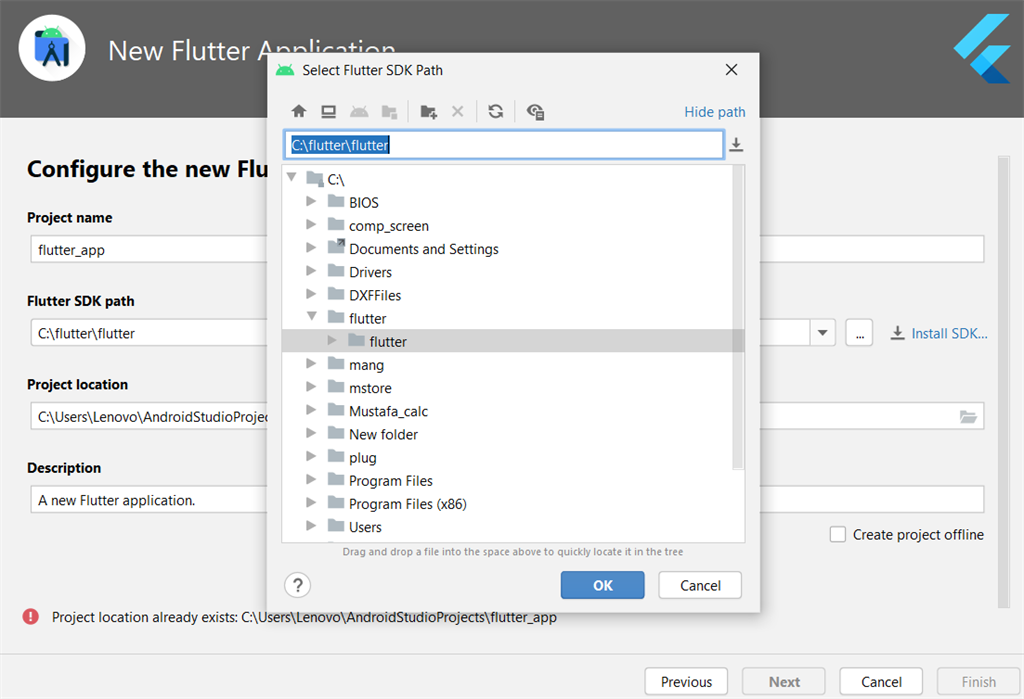Expand the mang folder arrow
The width and height of the screenshot is (1024, 699).
tap(311, 363)
